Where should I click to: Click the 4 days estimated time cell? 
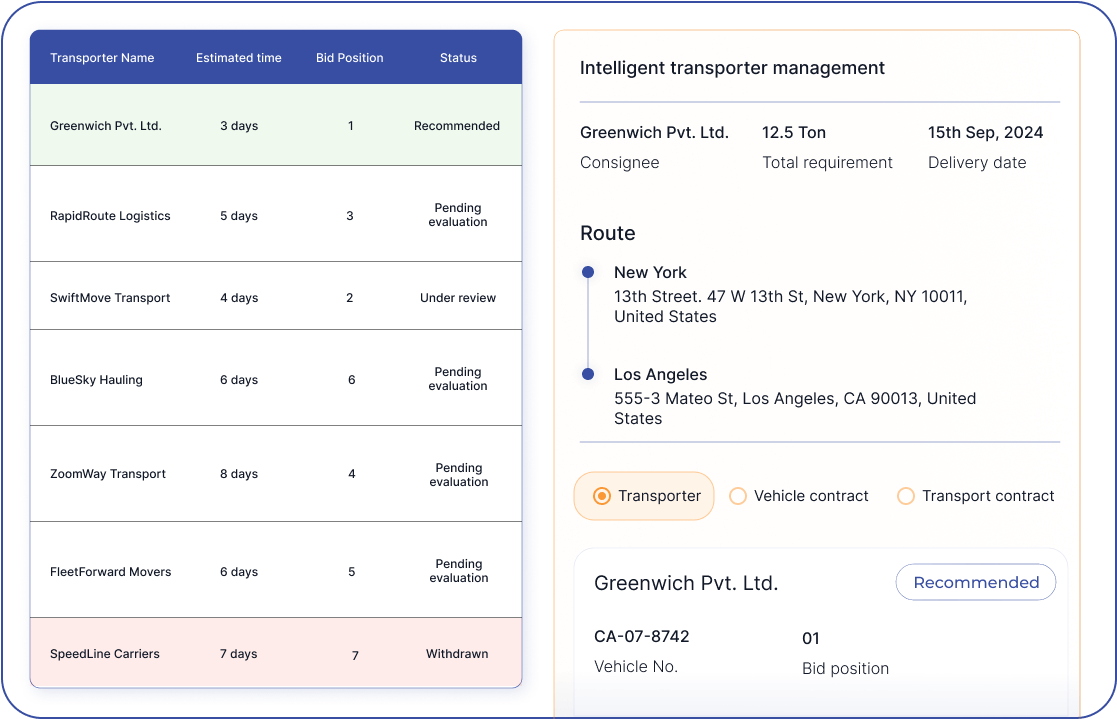pyautogui.click(x=239, y=298)
